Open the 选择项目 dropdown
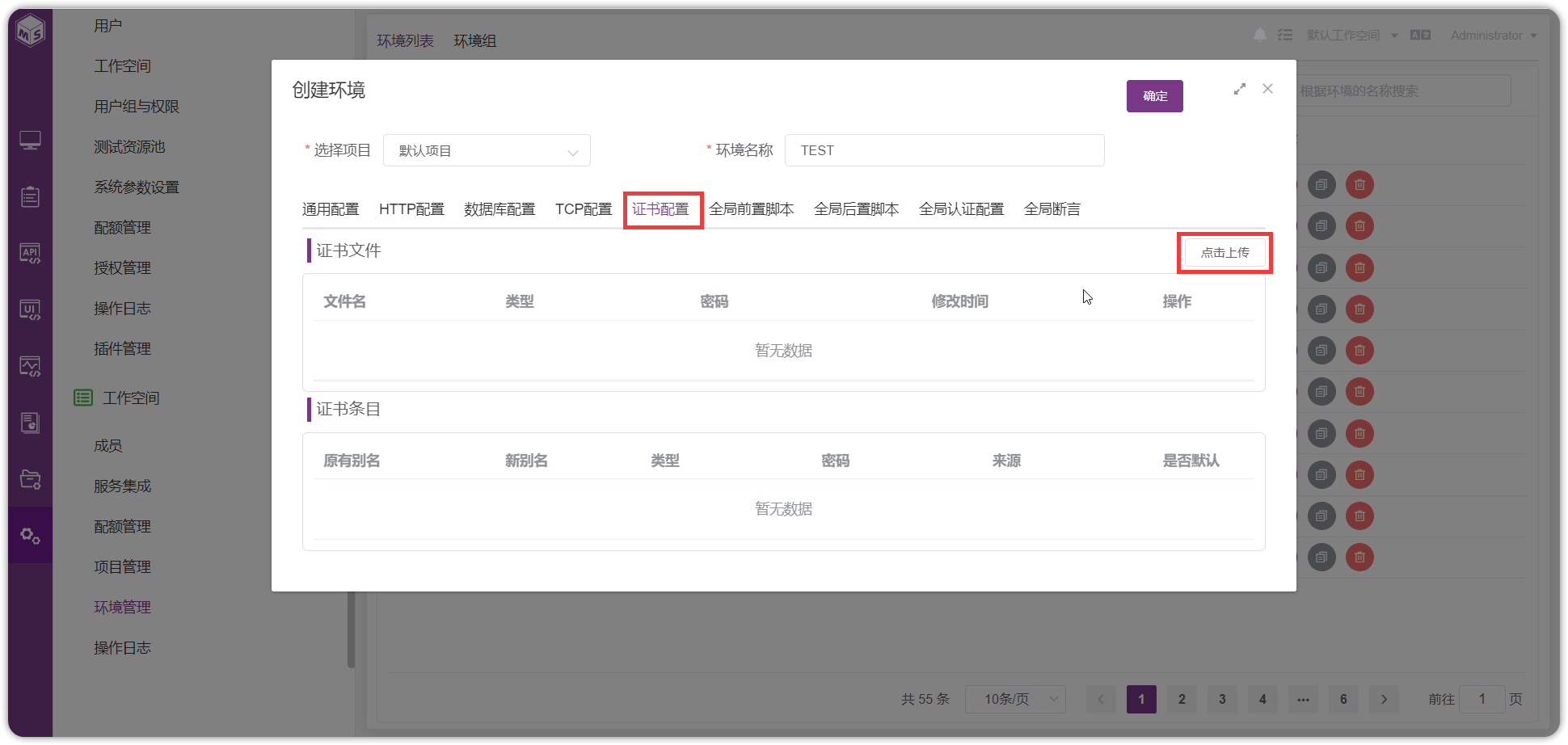The image size is (1568, 745). point(487,150)
